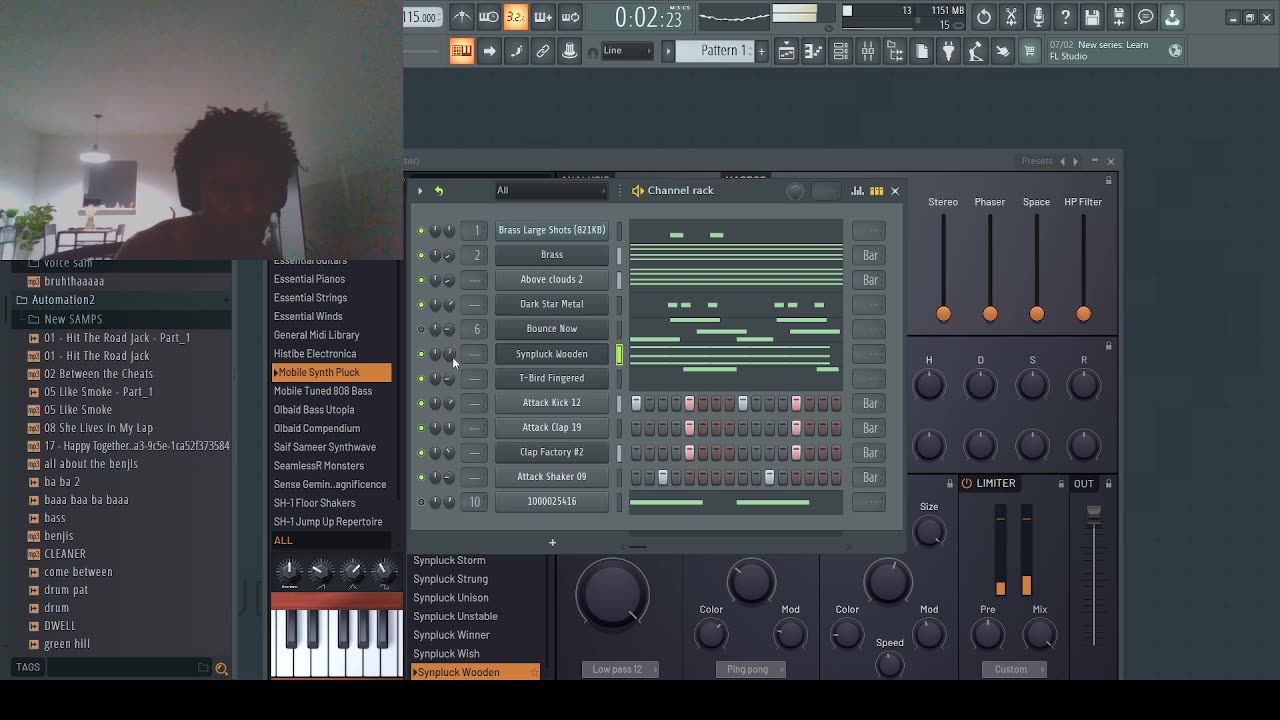The width and height of the screenshot is (1280, 720).
Task: Mute the Synpluck Wooden channel
Action: tap(421, 354)
